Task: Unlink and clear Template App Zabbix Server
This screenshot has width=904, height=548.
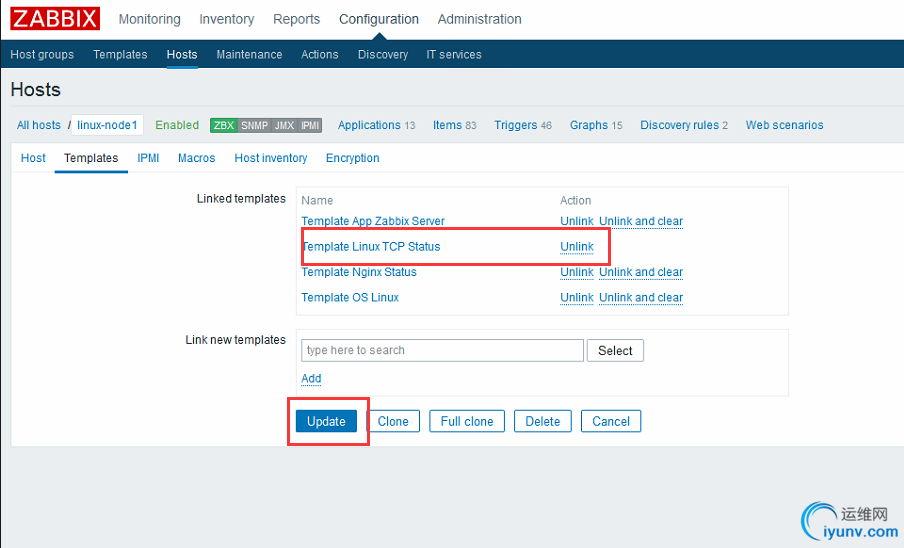Action: pyautogui.click(x=641, y=221)
